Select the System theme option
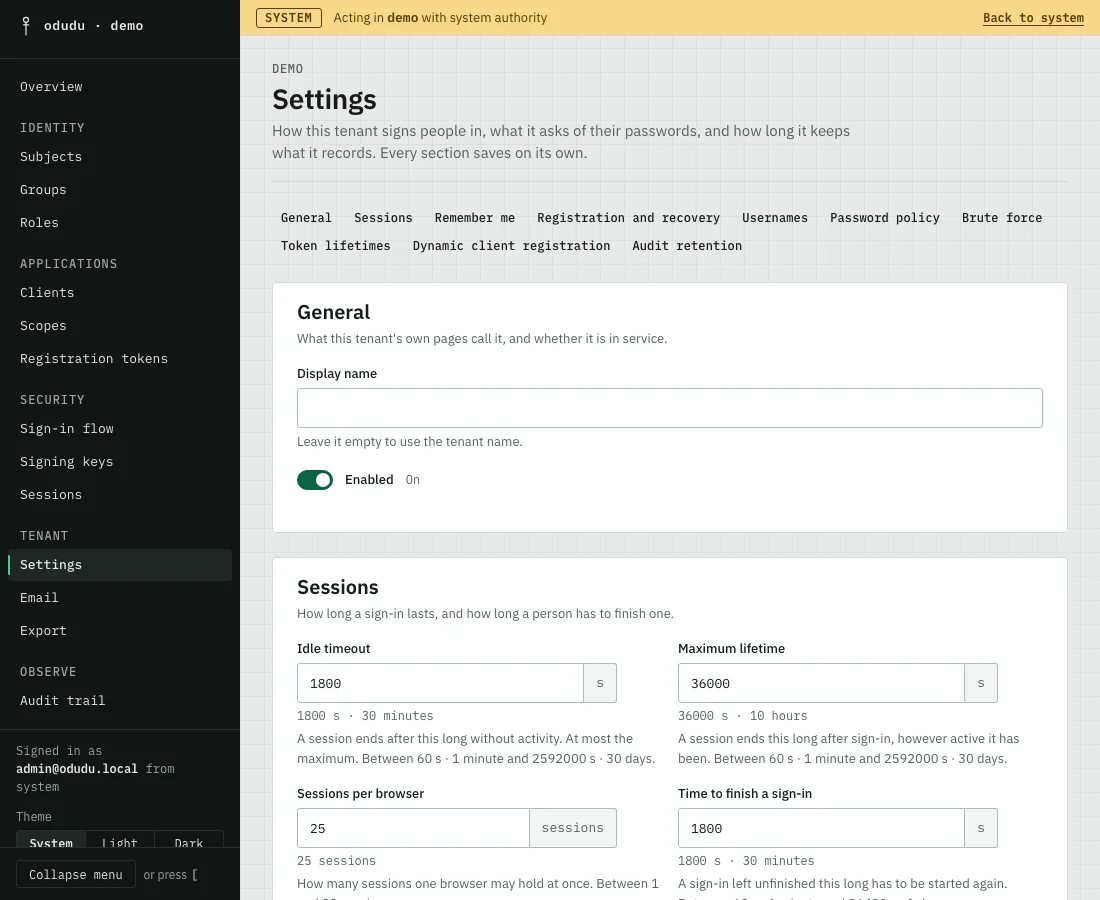This screenshot has height=900, width=1100. click(x=51, y=842)
